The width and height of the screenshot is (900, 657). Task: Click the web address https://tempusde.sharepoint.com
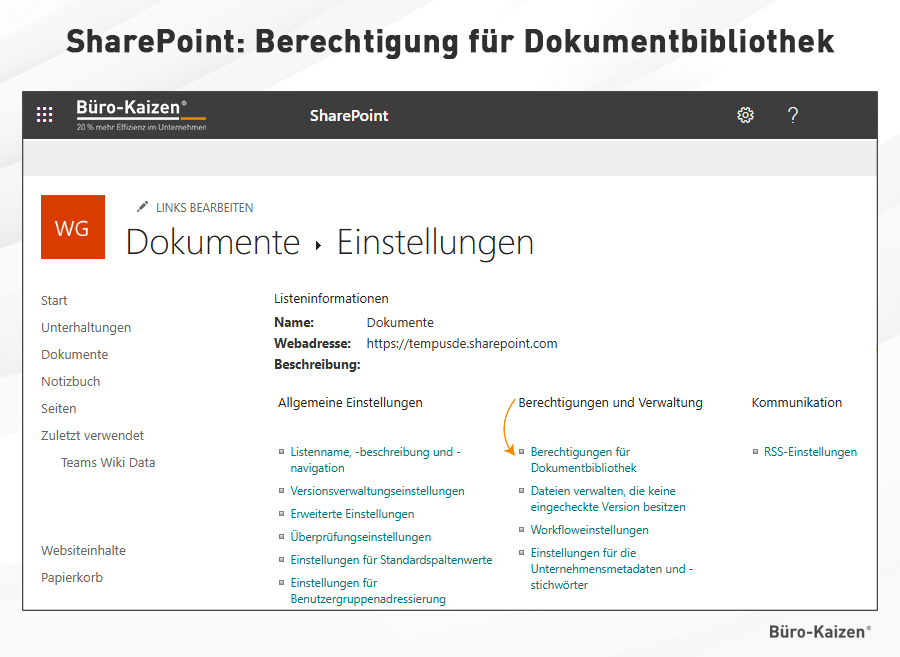(462, 344)
